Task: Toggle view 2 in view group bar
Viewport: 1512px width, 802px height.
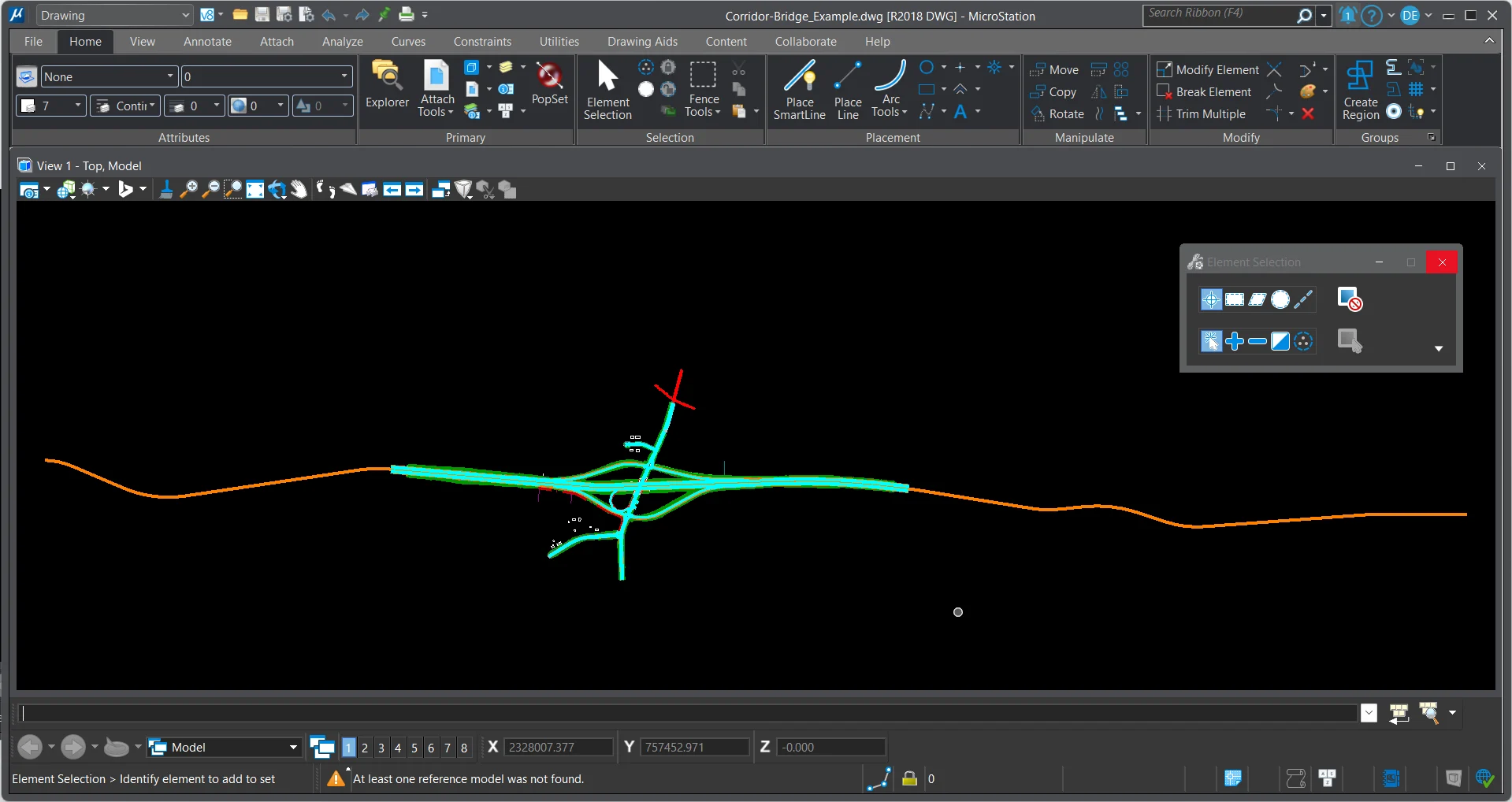Action: [365, 748]
